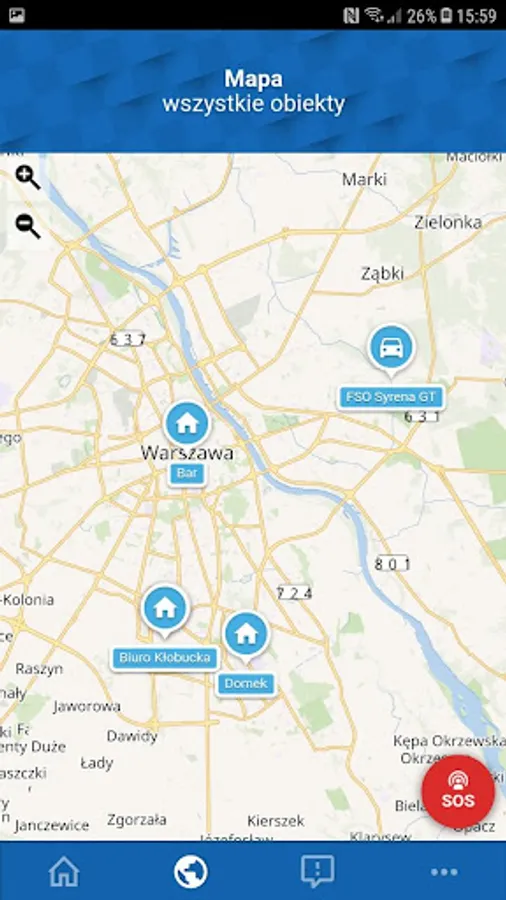The width and height of the screenshot is (506, 900).
Task: Tap the Marki town label on map
Action: coord(364,180)
